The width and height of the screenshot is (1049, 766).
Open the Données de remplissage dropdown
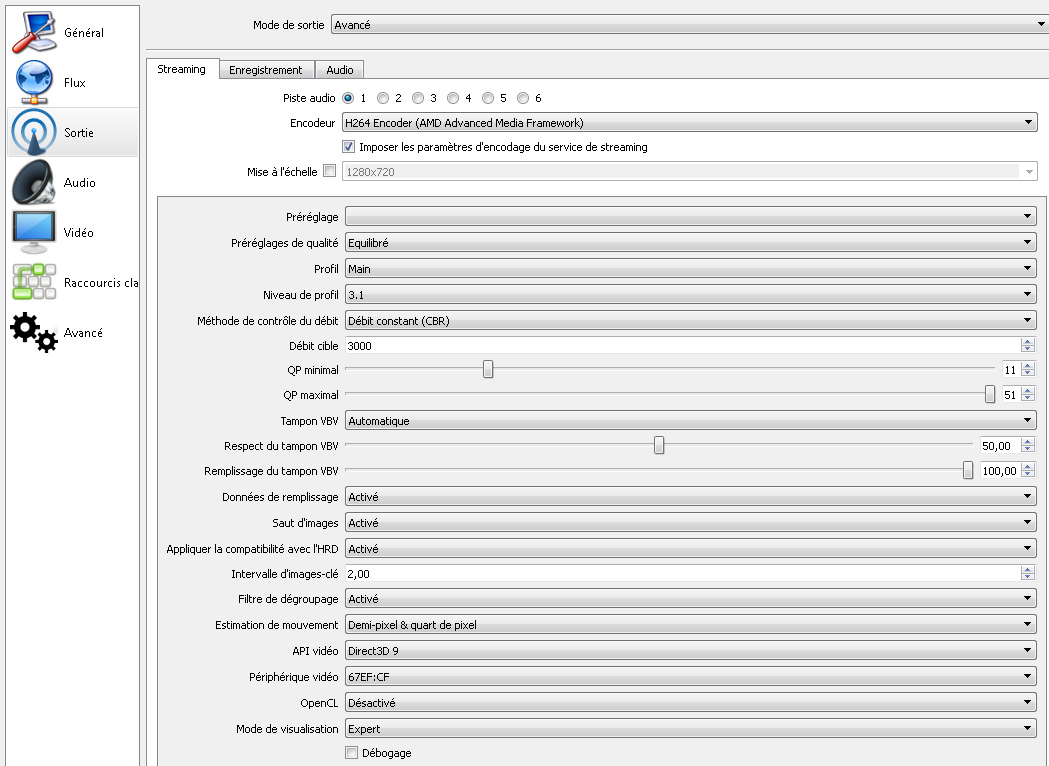[x=690, y=496]
